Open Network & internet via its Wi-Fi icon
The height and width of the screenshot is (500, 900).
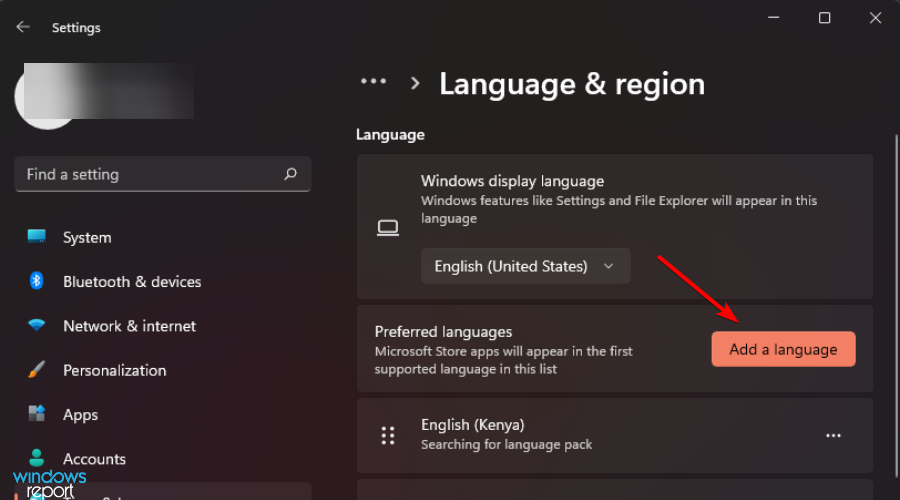(x=37, y=326)
